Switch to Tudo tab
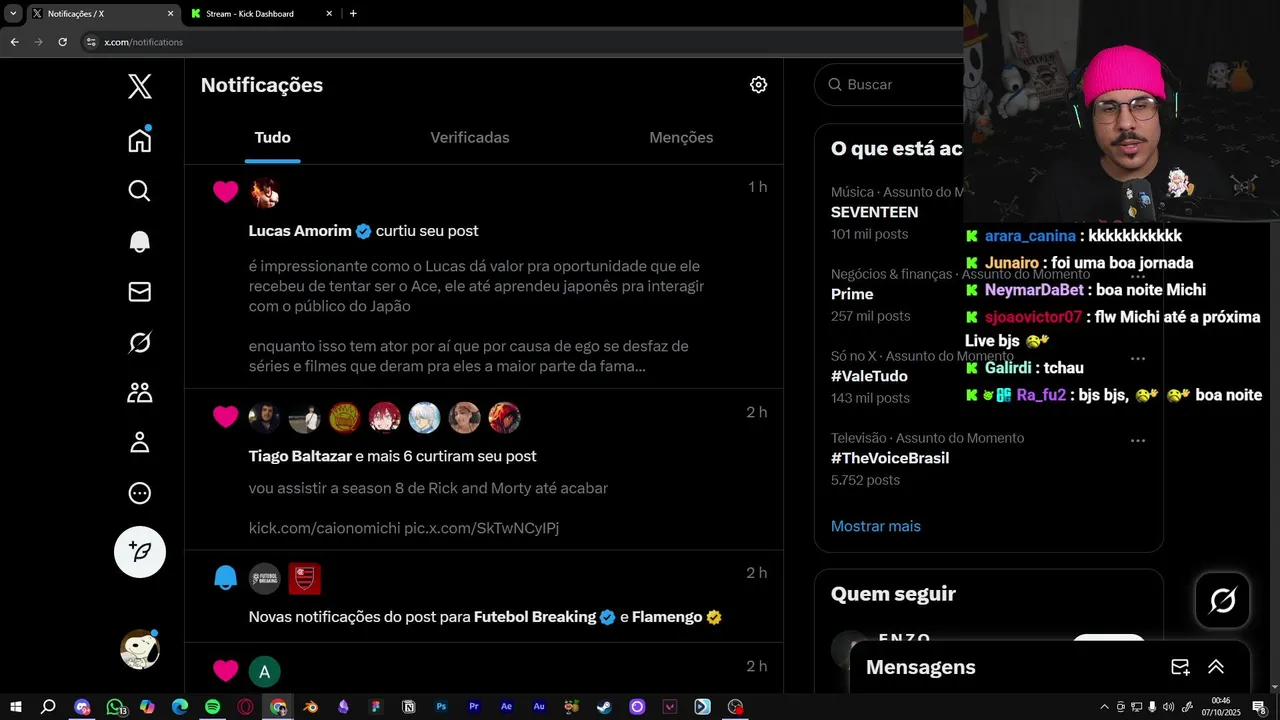The height and width of the screenshot is (720, 1280). click(x=272, y=138)
